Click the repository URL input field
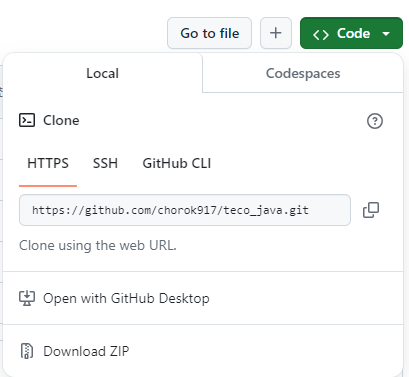The image size is (409, 377). 185,210
